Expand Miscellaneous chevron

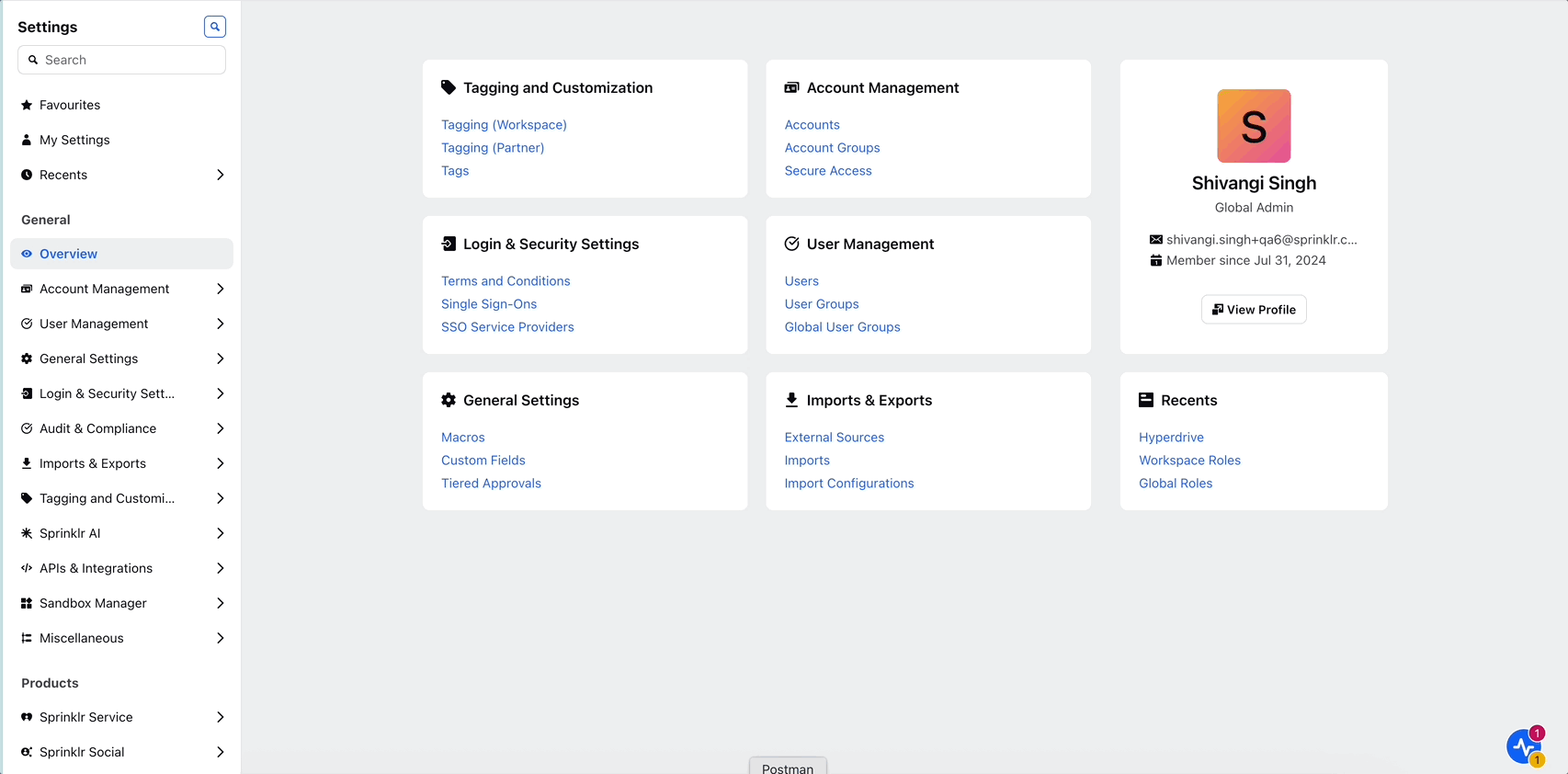click(x=221, y=638)
